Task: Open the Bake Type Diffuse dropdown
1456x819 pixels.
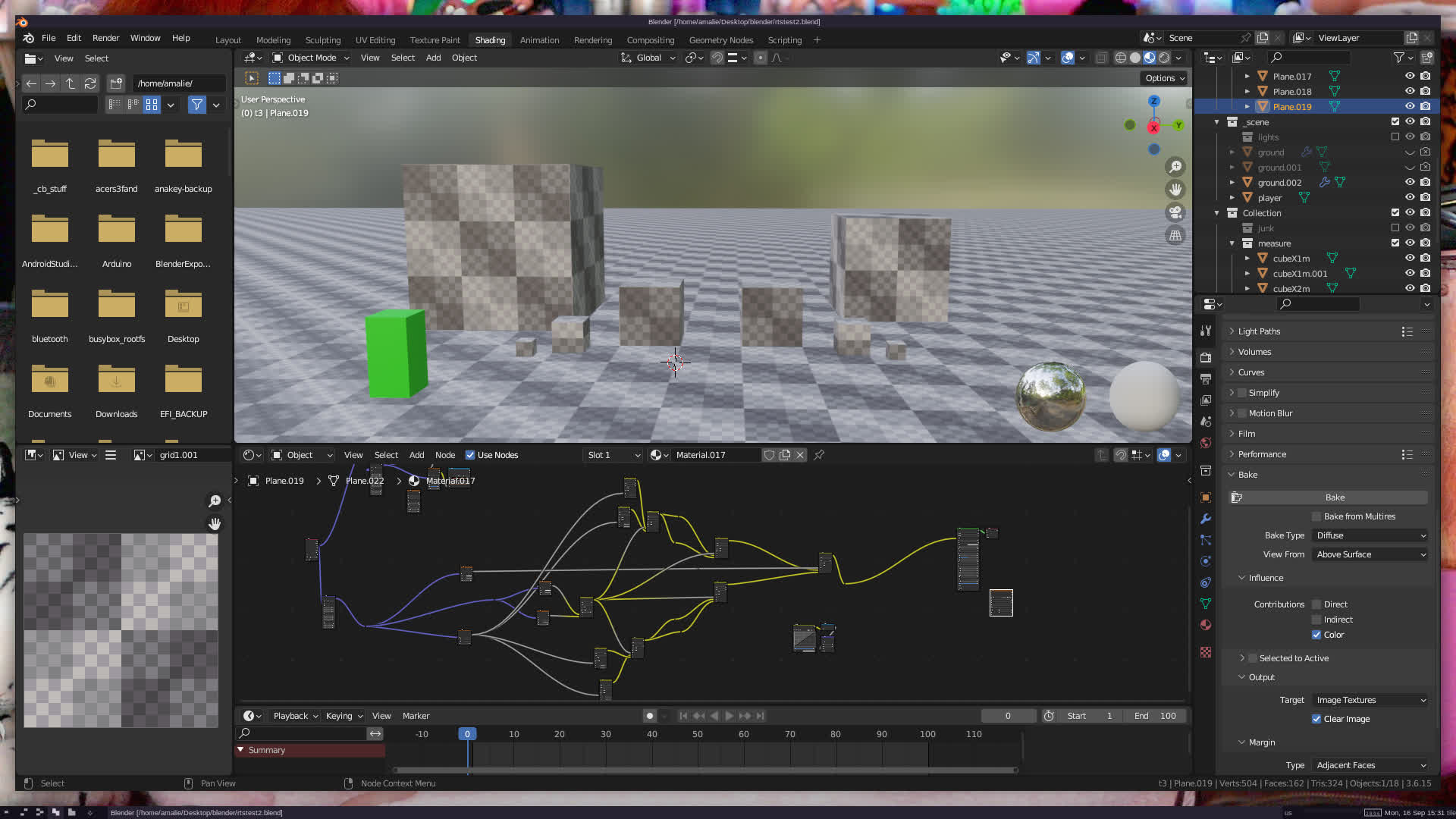Action: point(1370,535)
